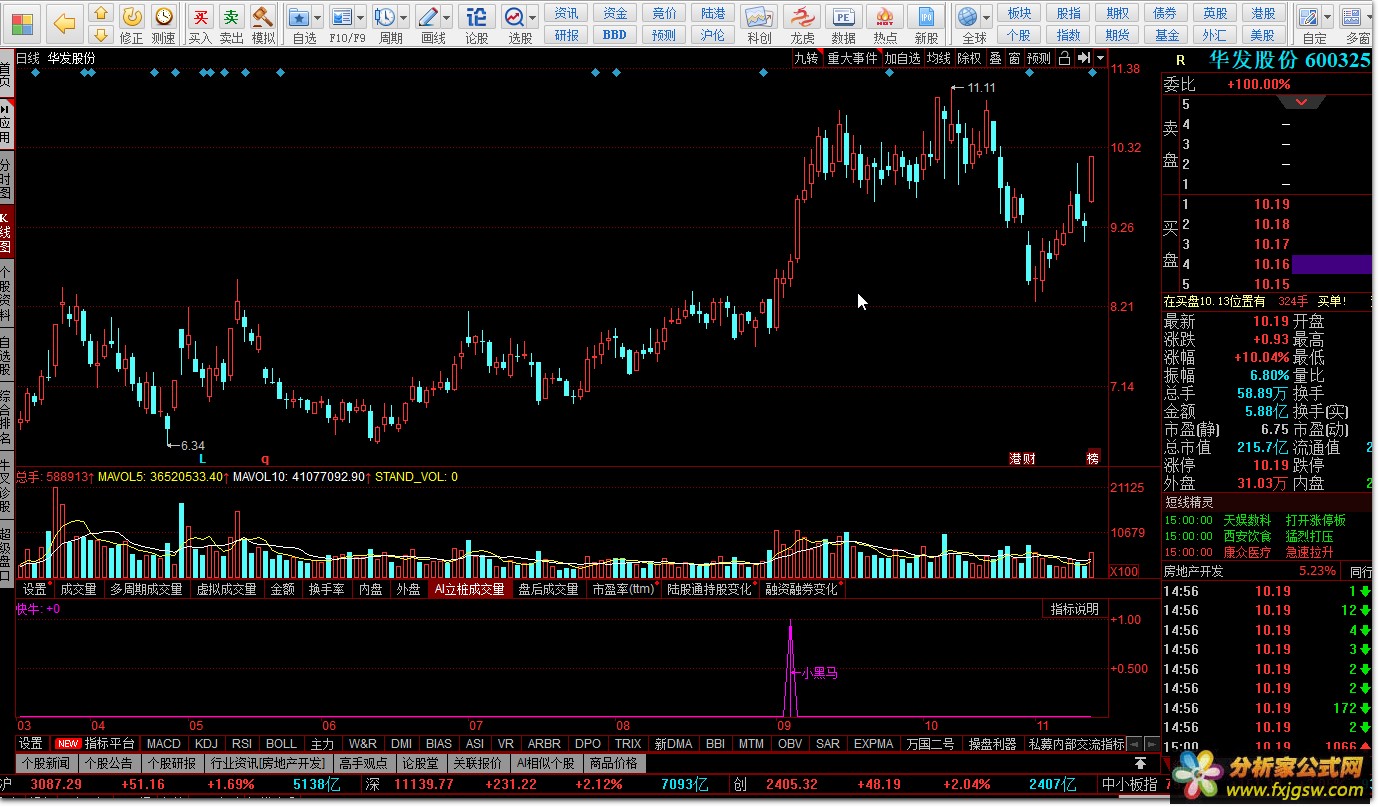Image resolution: width=1380 pixels, height=807 pixels.
Task: Select the MACD indicator tab
Action: [164, 744]
